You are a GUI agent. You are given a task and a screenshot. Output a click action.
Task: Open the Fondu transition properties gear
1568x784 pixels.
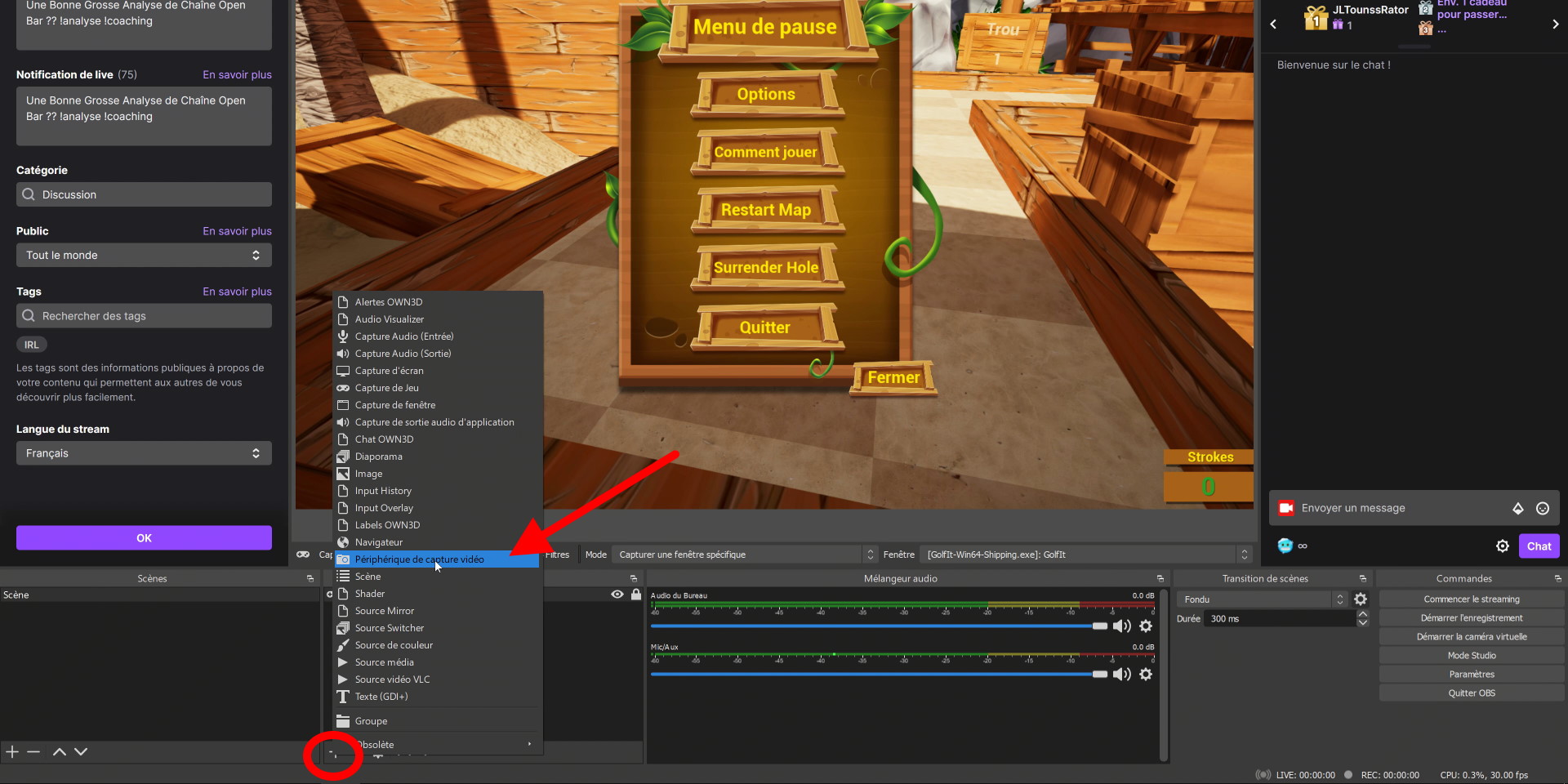(1361, 599)
